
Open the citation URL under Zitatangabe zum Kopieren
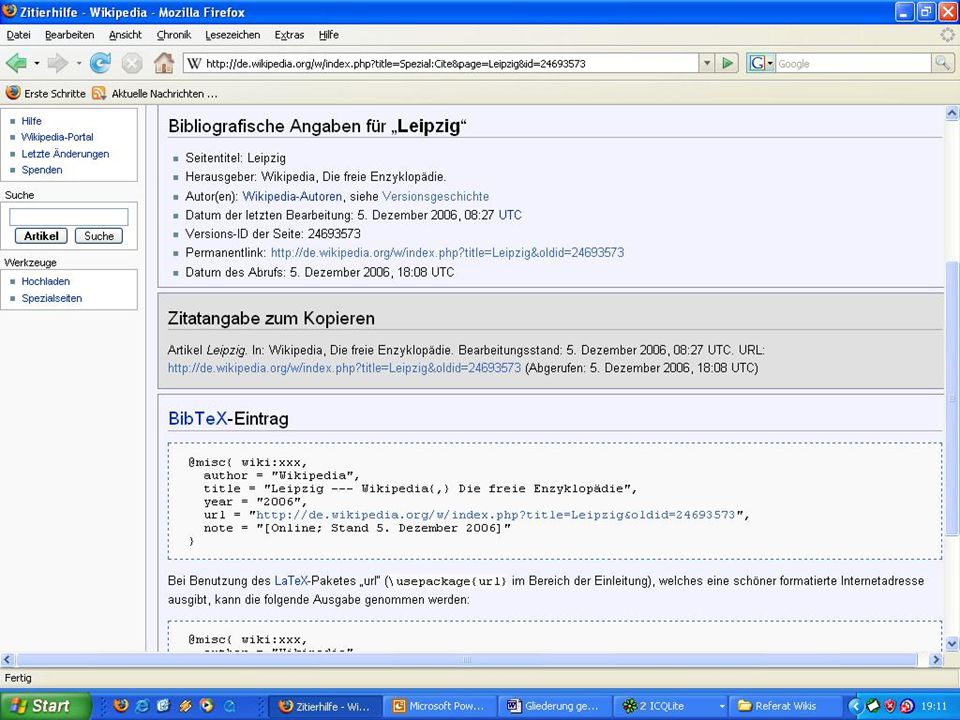click(345, 368)
